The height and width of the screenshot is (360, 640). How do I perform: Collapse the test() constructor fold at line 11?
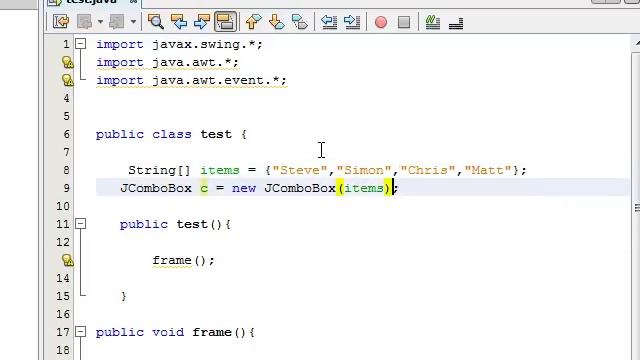(81, 224)
